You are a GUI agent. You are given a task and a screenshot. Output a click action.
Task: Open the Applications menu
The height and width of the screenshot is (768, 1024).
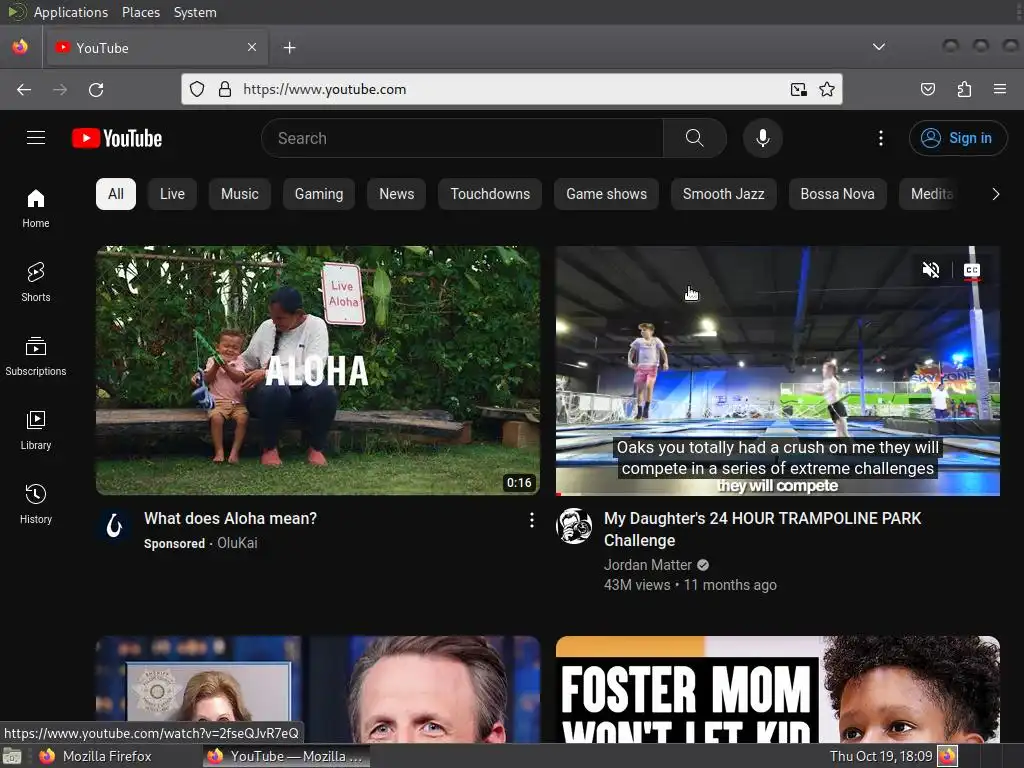point(71,12)
